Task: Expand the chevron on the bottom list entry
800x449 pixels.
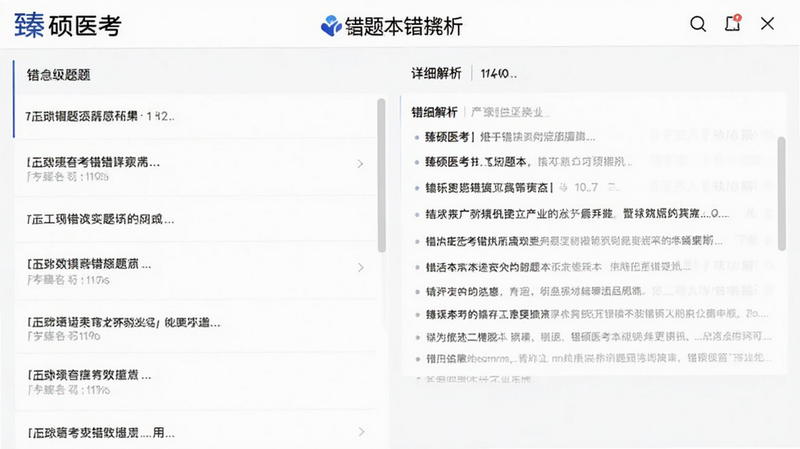Action: (x=361, y=432)
